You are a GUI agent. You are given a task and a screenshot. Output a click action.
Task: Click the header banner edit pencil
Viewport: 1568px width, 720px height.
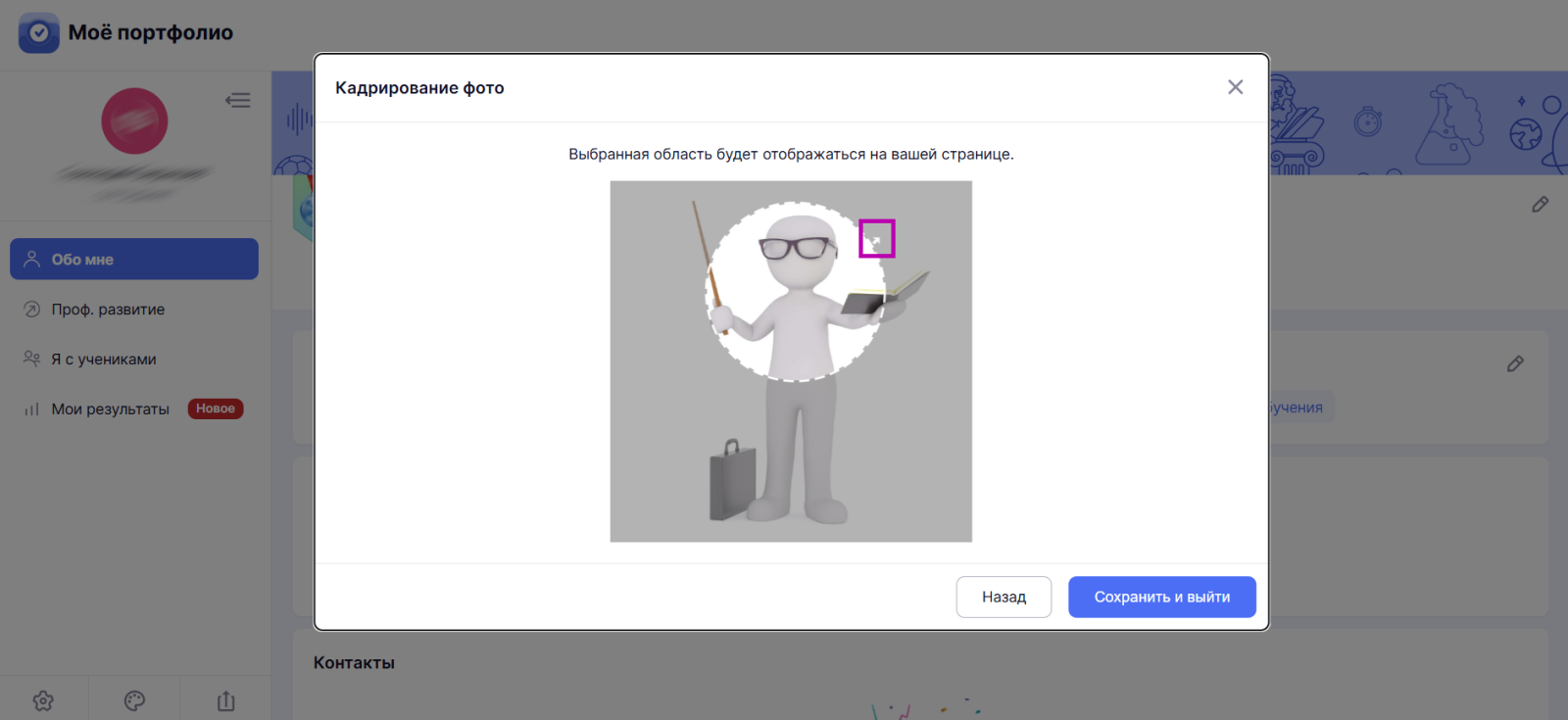(1540, 204)
